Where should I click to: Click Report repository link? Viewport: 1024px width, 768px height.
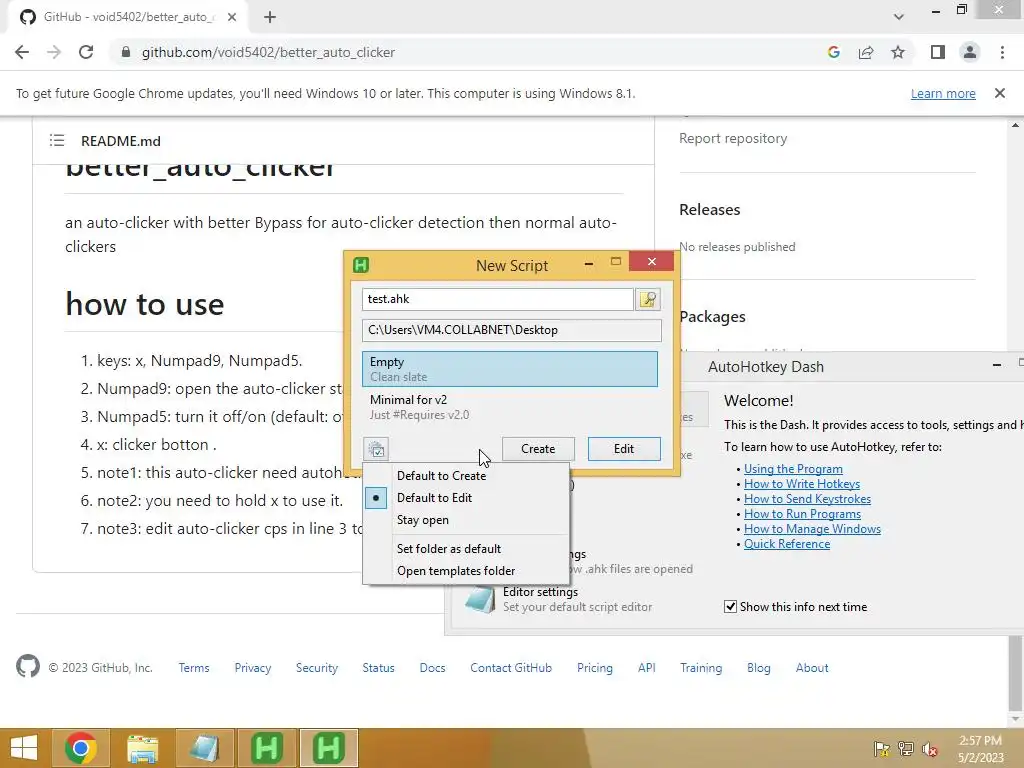733,138
